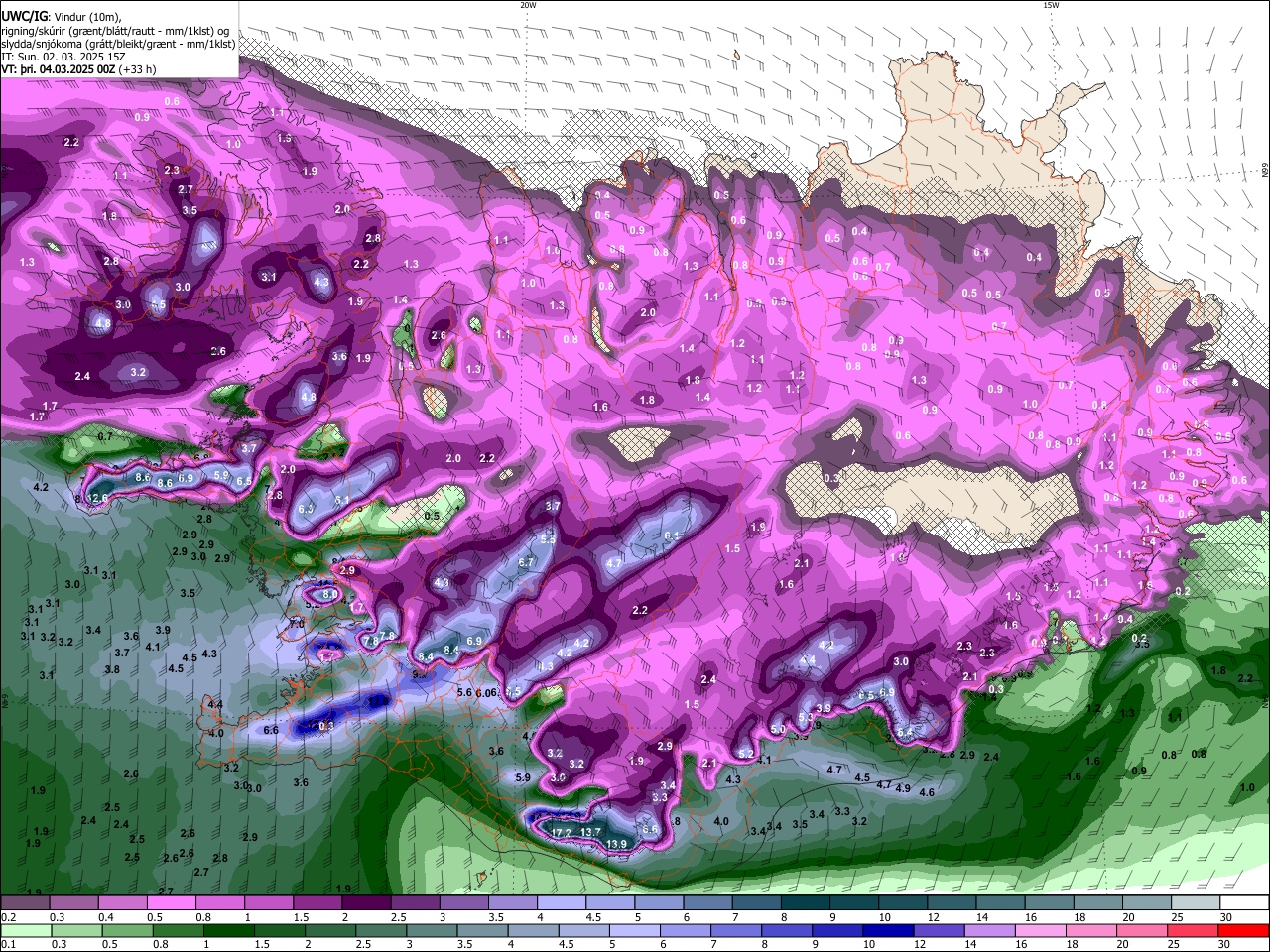This screenshot has height=952, width=1270.
Task: Click the darkest green 1 swatch, lower legend
Action: 229,930
